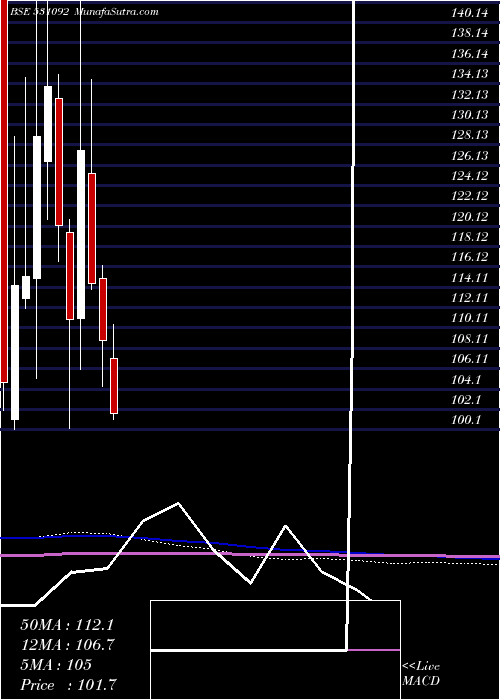The image size is (500, 700).
Task: Click the 136.14 price axis label
Action: click(470, 54)
